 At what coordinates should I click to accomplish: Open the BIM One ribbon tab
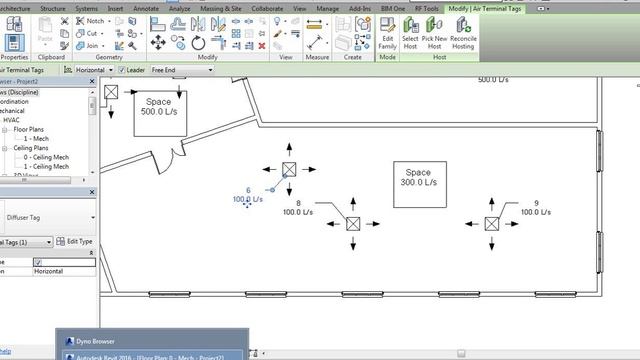point(393,9)
